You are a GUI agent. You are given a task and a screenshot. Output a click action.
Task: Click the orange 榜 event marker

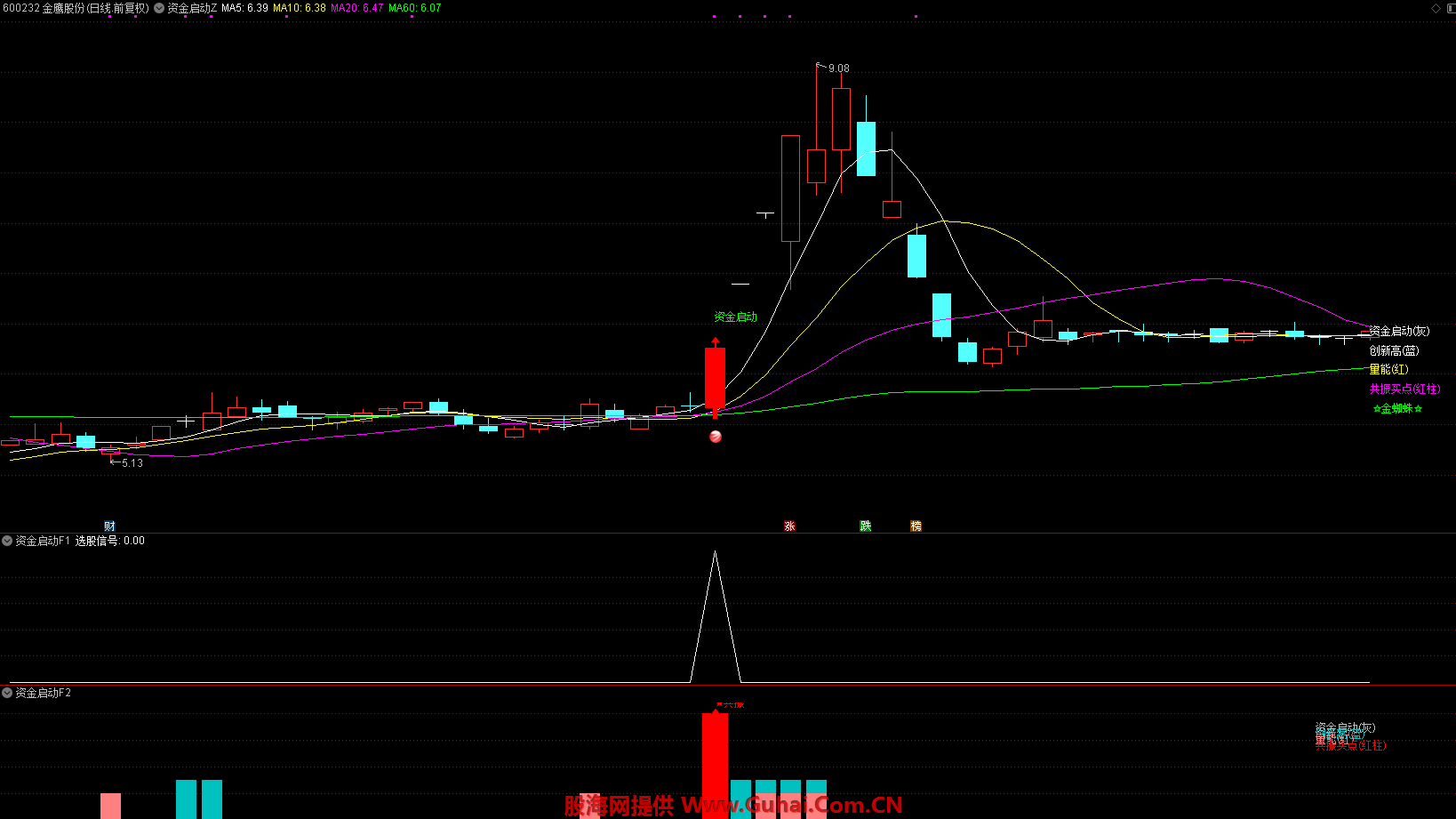tap(916, 526)
